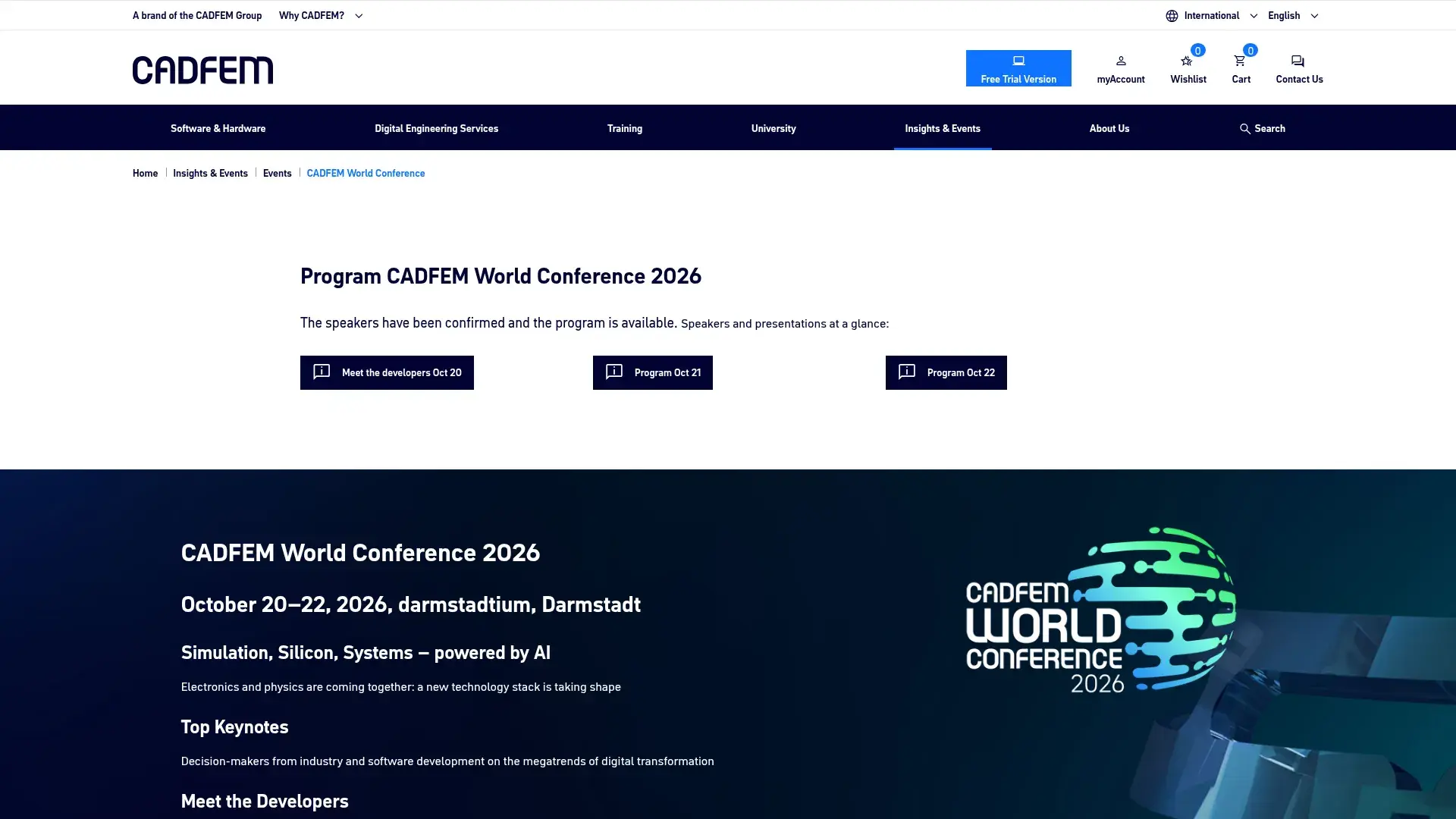Click info icon on Program Oct 22 button
The image size is (1456, 819).
tap(907, 372)
